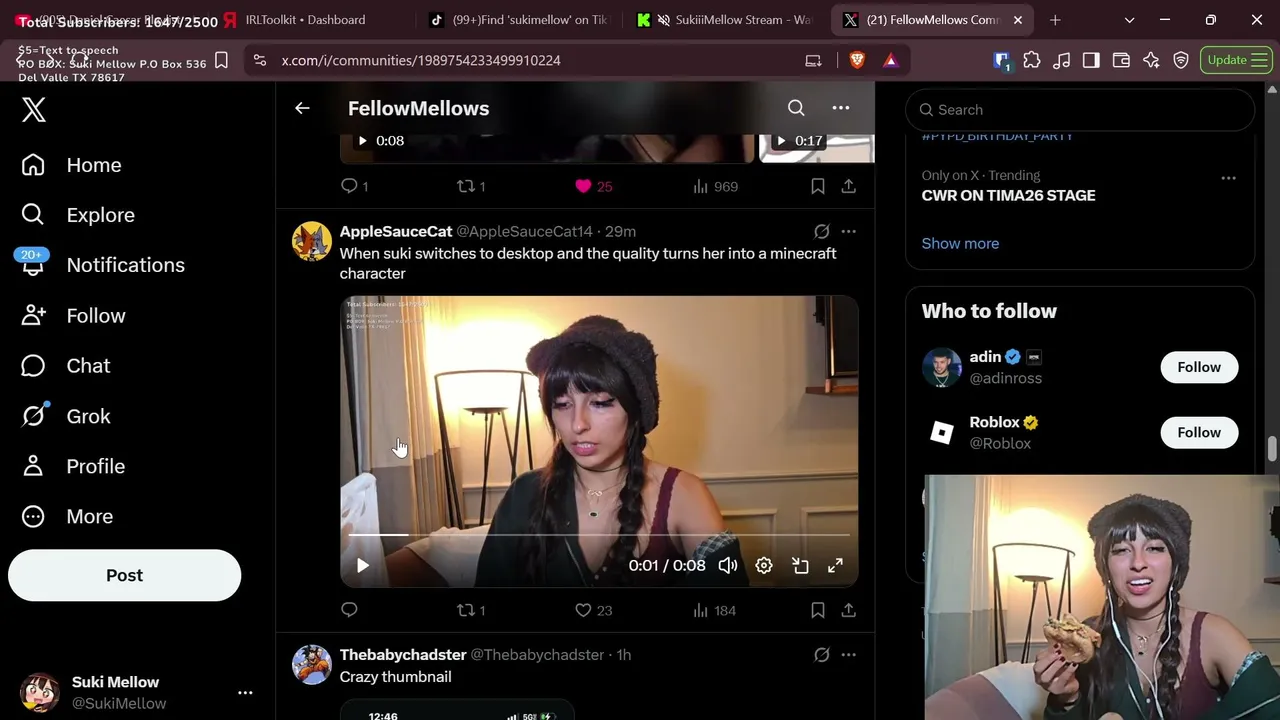Open adin's profile avatar
This screenshot has height=720, width=1280.
[x=942, y=367]
